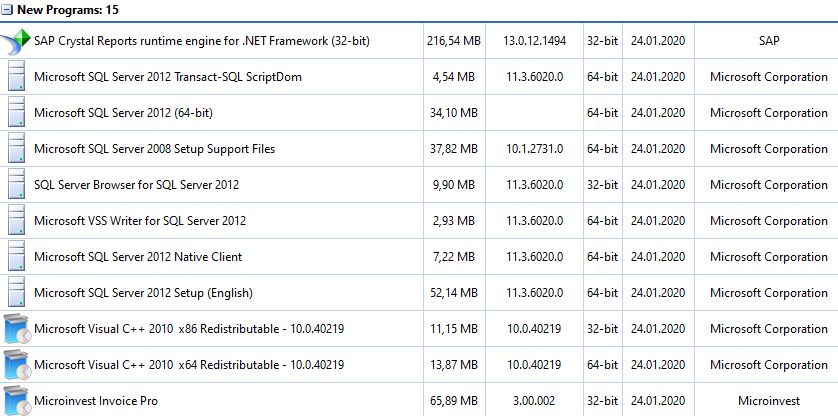This screenshot has width=838, height=416.
Task: Click icon of Microsoft VSS Writer row
Action: click(17, 220)
